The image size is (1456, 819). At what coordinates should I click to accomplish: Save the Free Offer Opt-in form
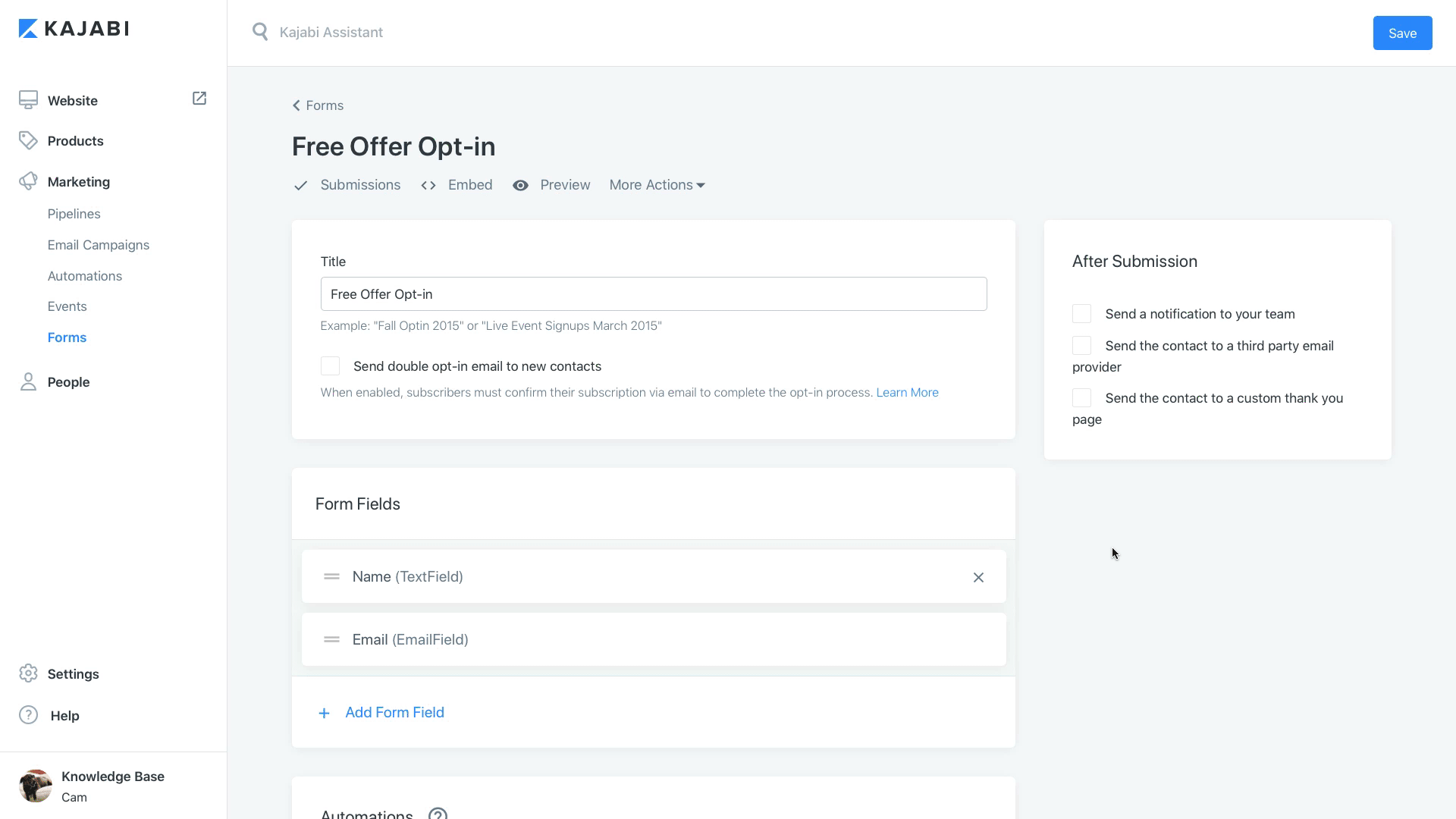pos(1402,32)
